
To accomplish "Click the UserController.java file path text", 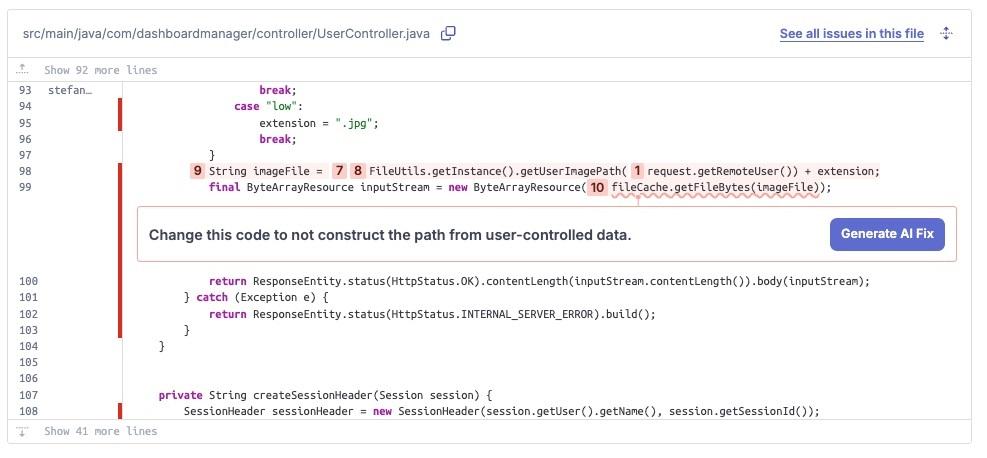I will (226, 34).
